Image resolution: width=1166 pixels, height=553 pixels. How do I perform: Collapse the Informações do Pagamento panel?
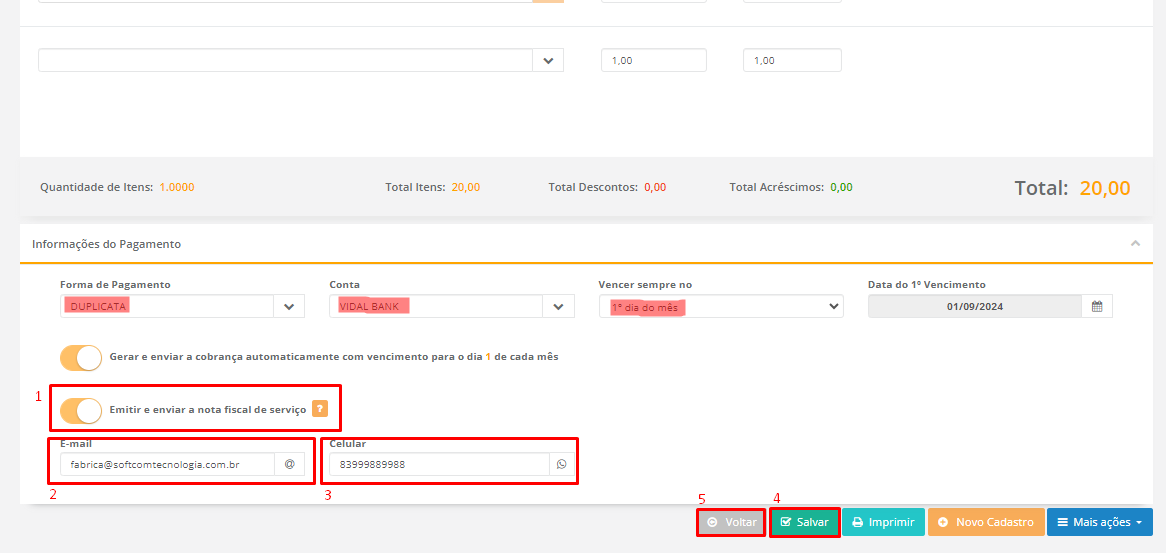[1135, 243]
